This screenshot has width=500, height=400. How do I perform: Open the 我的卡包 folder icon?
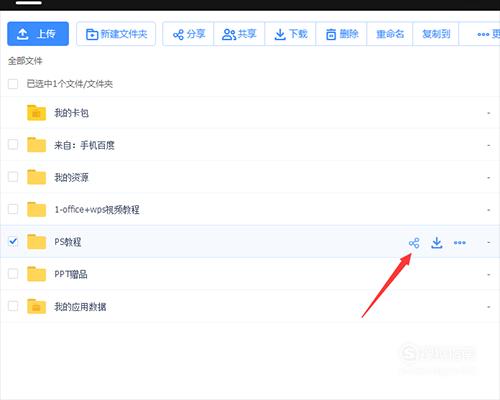36,113
